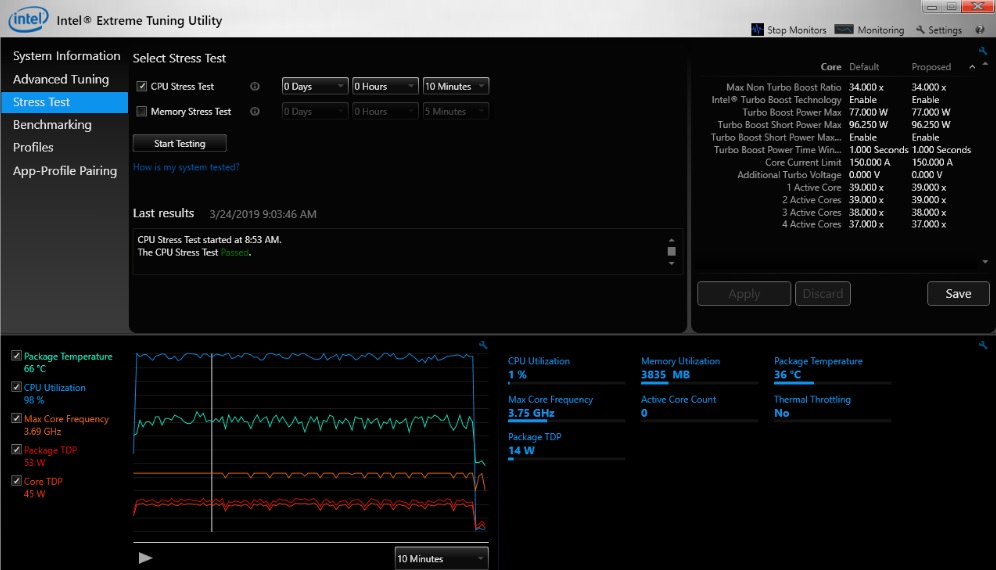
Task: Open wrench icon above monitoring graph
Action: [x=483, y=345]
